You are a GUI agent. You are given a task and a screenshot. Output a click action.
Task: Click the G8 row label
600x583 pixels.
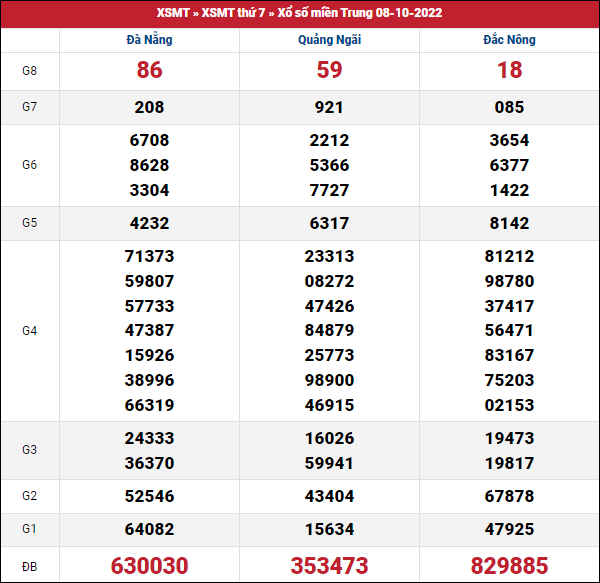(x=29, y=71)
